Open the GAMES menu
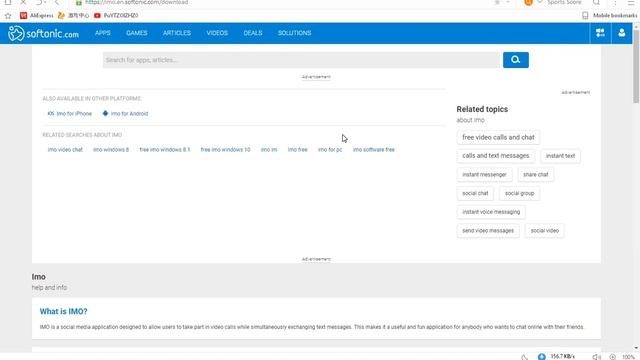Image resolution: width=640 pixels, height=360 pixels. pos(136,33)
